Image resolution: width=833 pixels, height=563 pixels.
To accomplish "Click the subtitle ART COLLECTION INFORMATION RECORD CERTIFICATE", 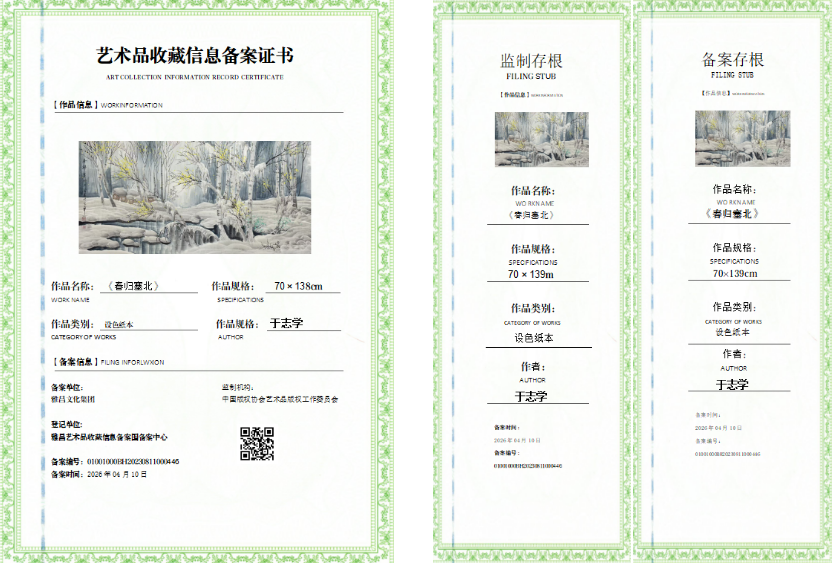I will pos(195,78).
